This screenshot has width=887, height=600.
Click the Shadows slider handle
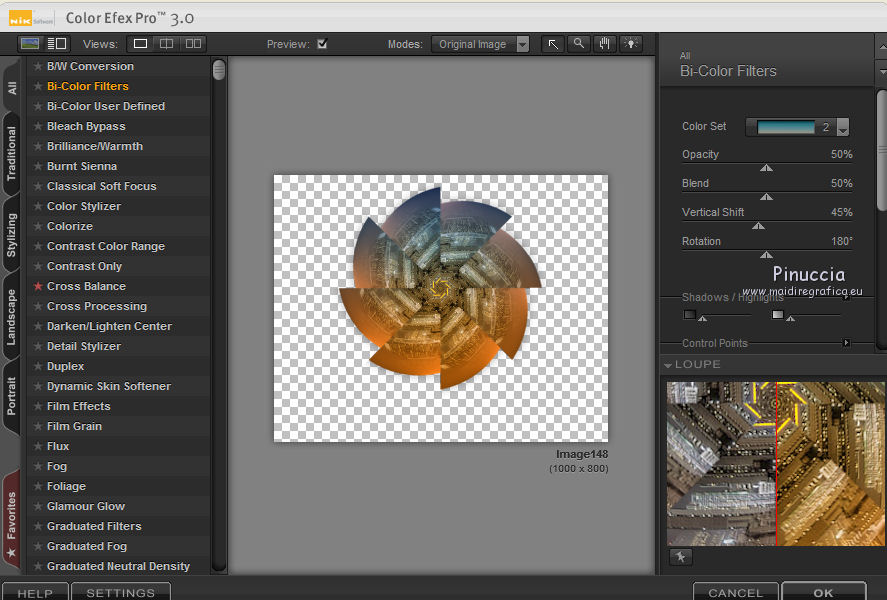703,319
